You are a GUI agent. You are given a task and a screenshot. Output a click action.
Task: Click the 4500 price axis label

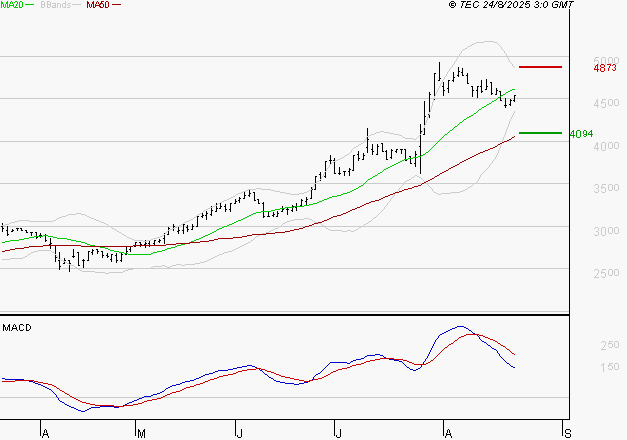[607, 103]
